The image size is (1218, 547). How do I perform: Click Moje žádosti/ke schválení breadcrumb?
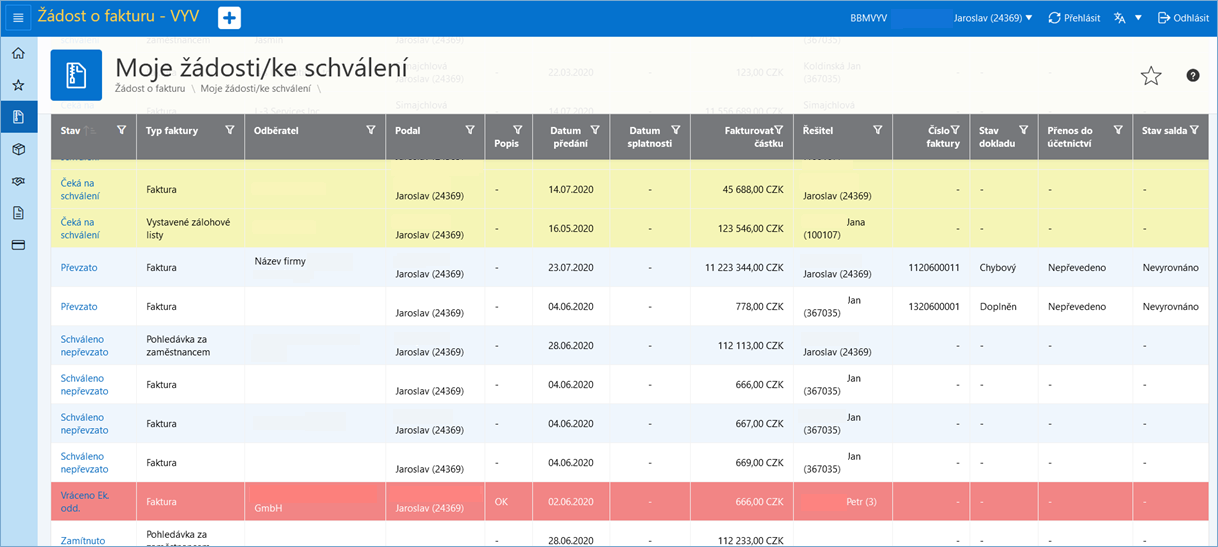tap(255, 89)
